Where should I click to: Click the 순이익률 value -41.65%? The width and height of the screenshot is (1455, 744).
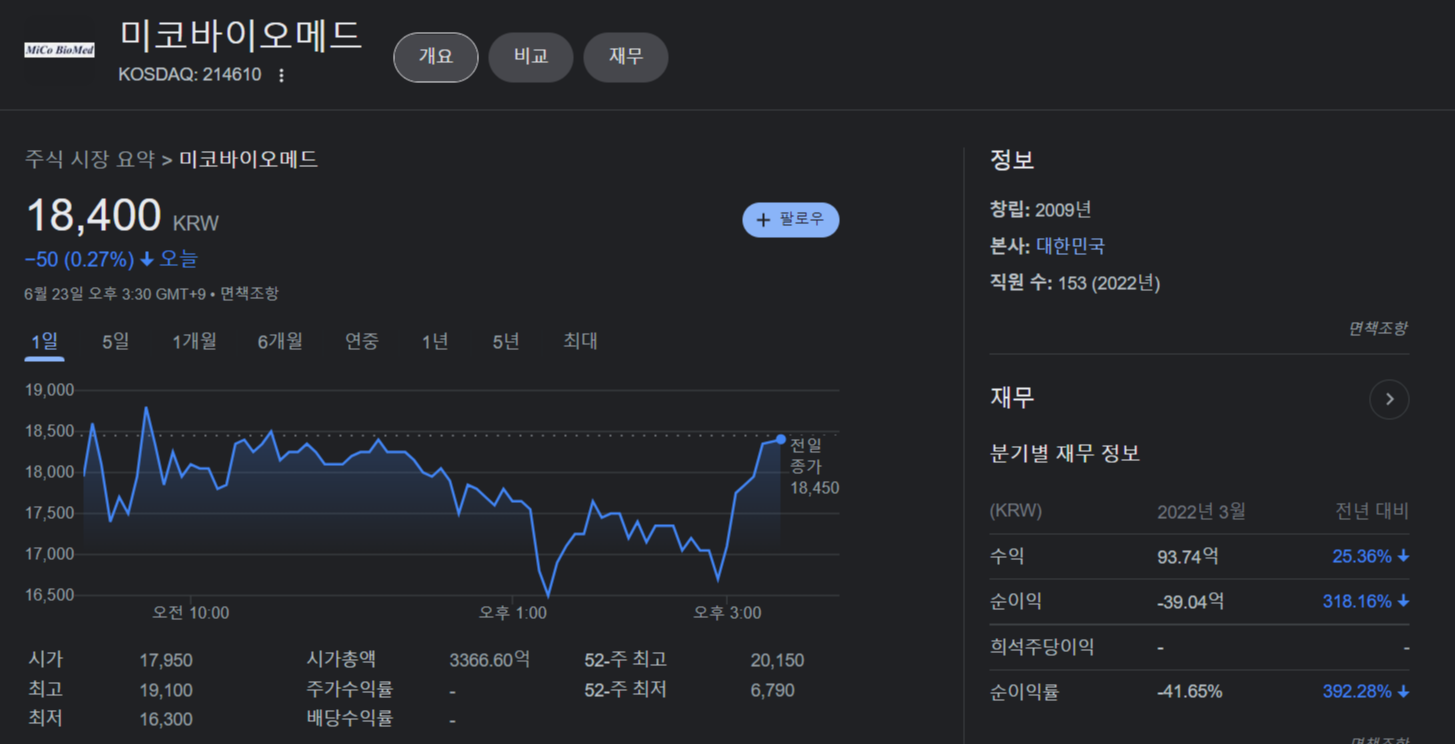click(x=1189, y=692)
